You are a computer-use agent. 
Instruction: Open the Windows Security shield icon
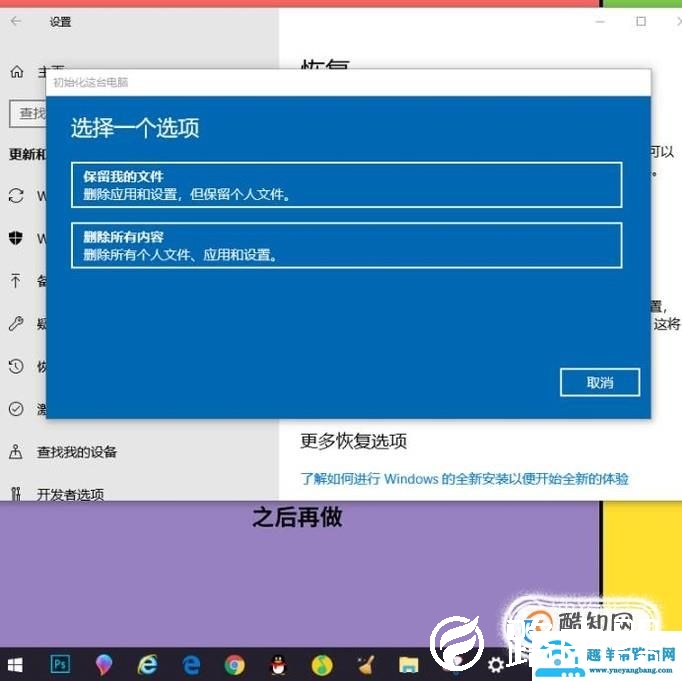tap(16, 238)
